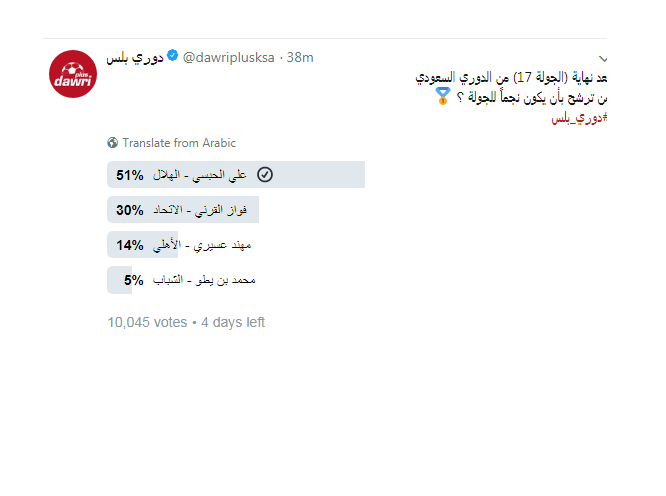
Task: Click Translate from Arabic link
Action: coord(179,143)
